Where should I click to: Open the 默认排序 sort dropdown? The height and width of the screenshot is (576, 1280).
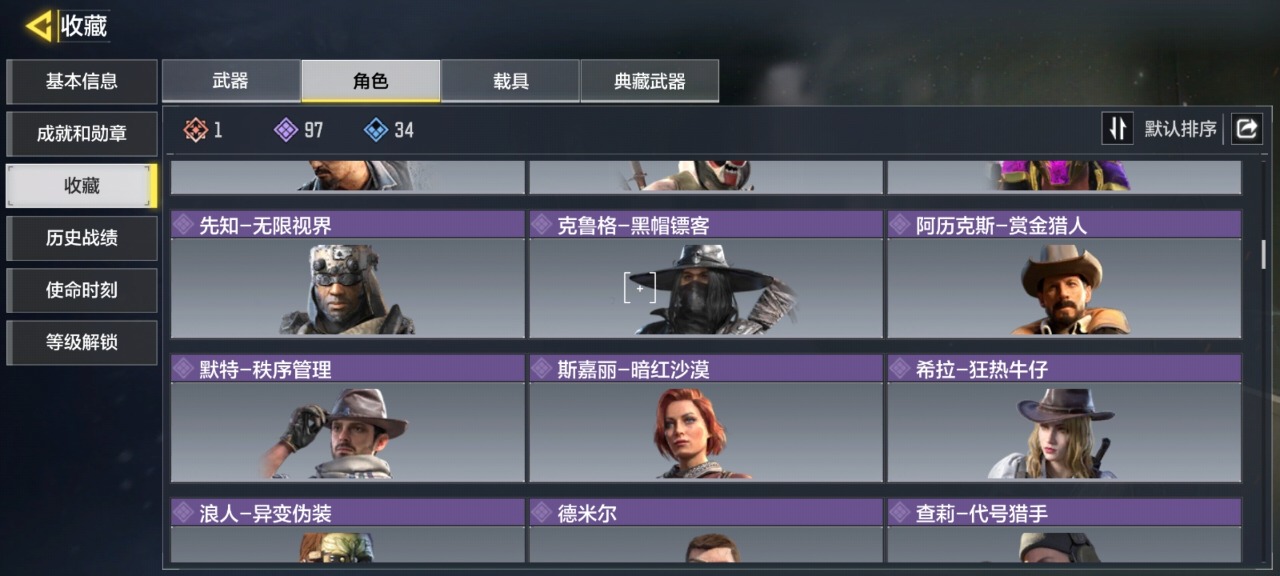(1181, 129)
